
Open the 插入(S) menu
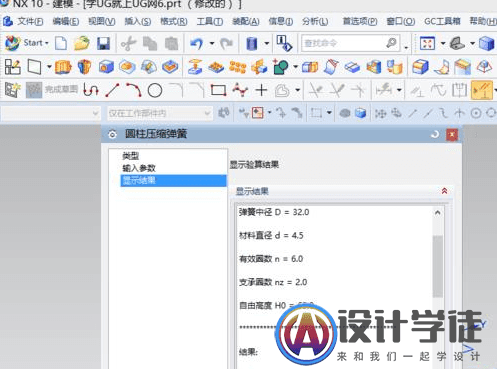(x=138, y=21)
